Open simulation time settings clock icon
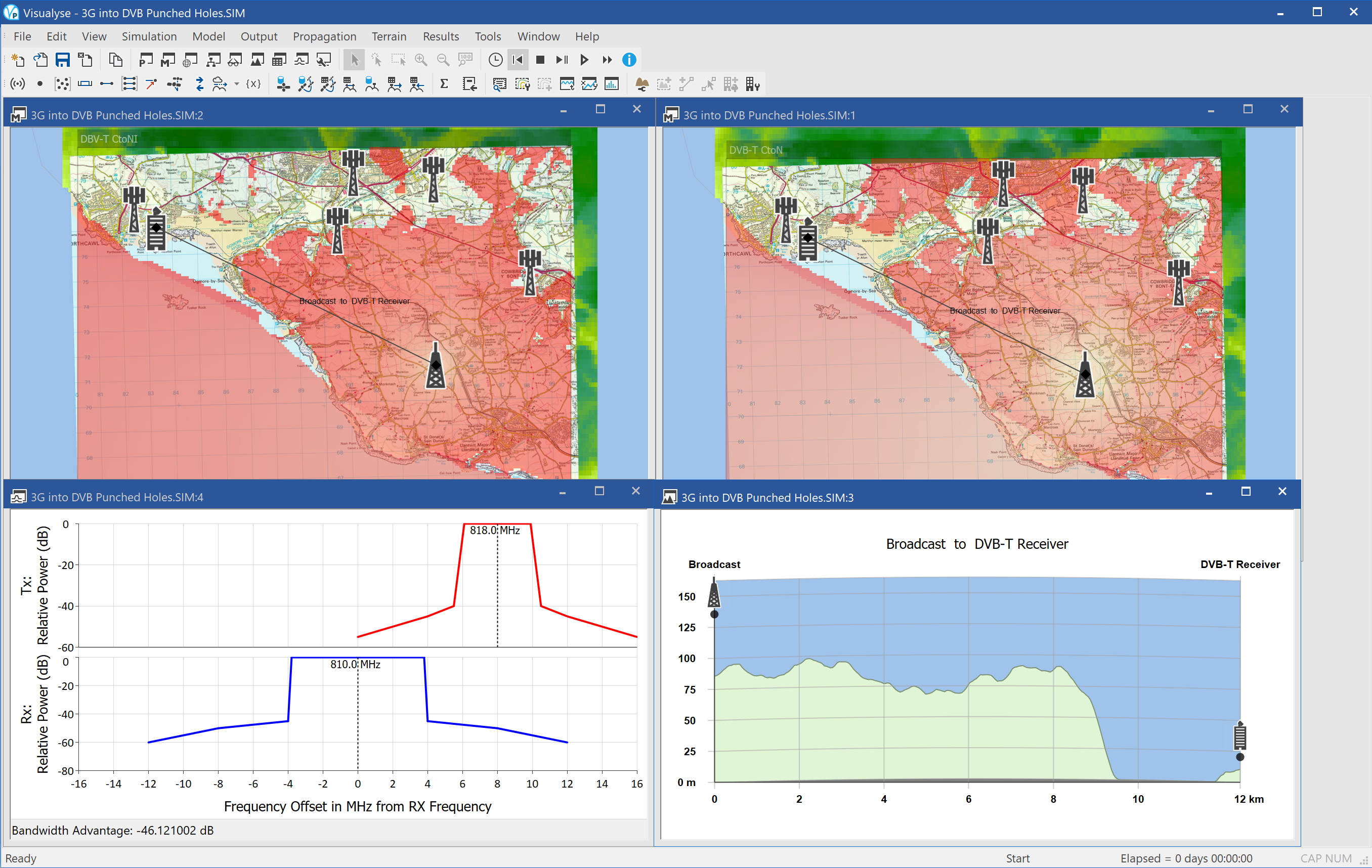The width and height of the screenshot is (1372, 868). coord(496,60)
